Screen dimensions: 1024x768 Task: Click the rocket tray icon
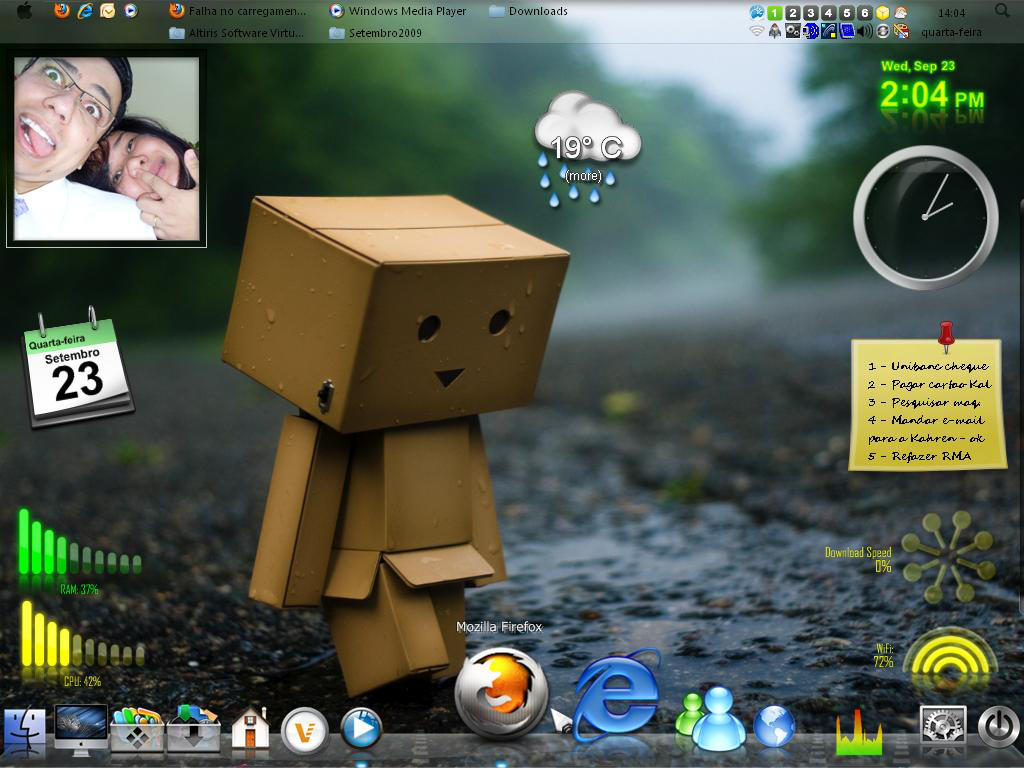tap(775, 31)
